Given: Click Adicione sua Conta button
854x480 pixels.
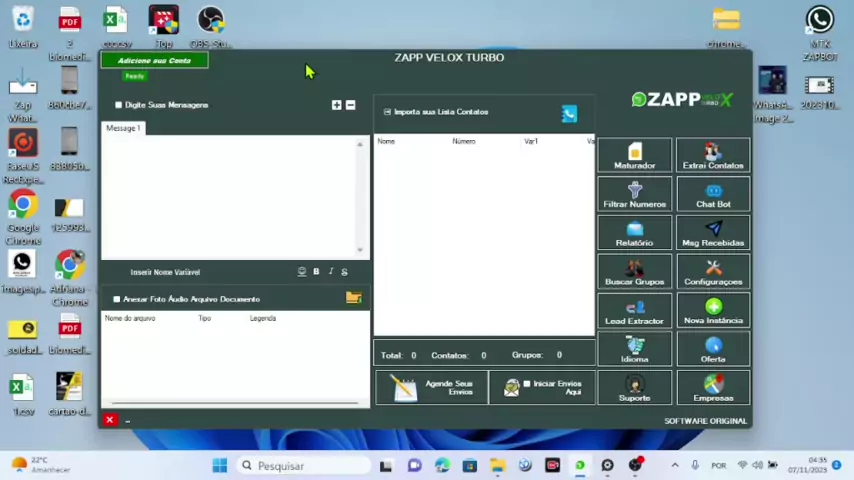Looking at the screenshot, I should point(154,61).
